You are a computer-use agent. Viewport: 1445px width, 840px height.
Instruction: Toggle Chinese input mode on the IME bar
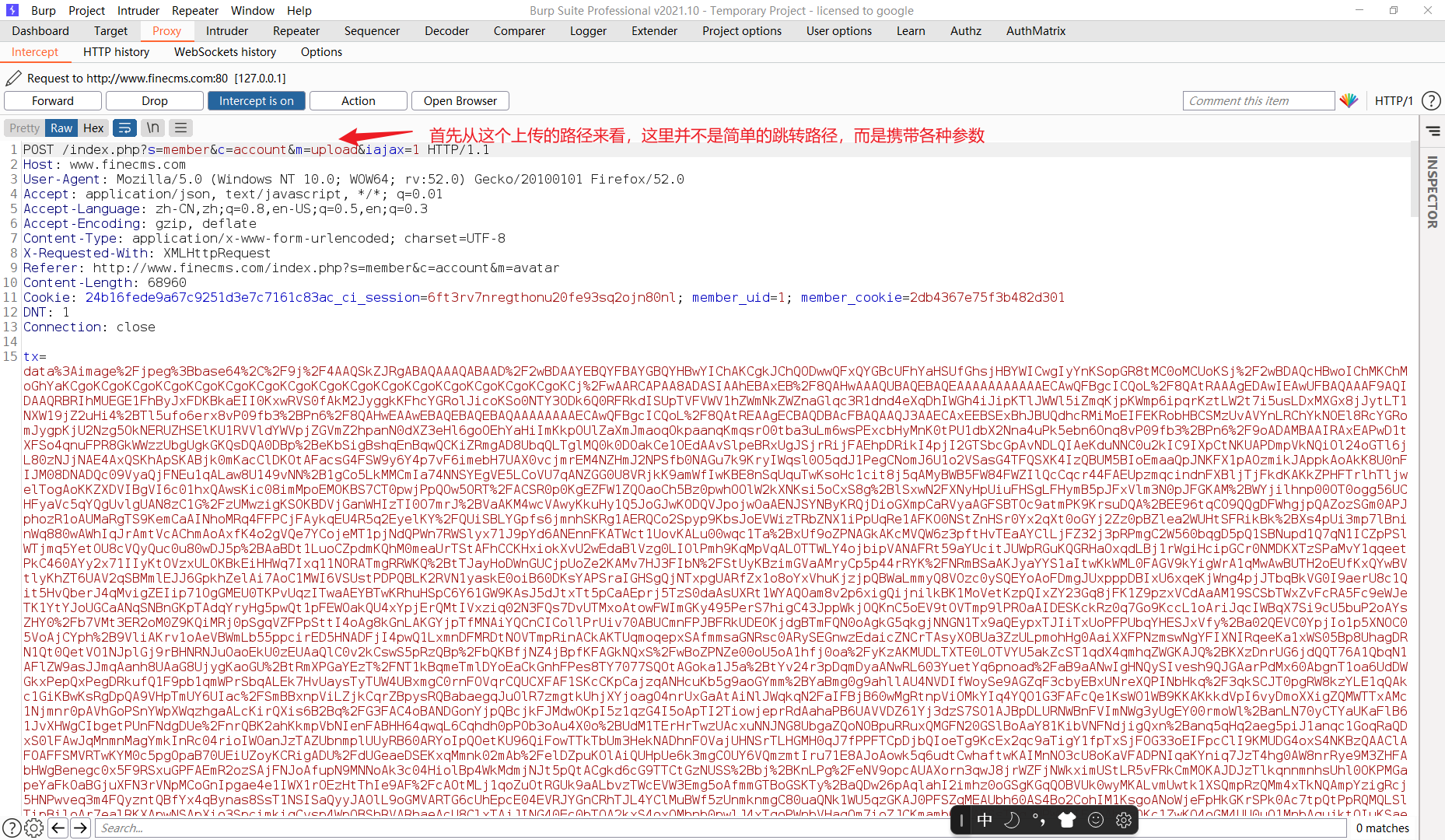point(984,820)
